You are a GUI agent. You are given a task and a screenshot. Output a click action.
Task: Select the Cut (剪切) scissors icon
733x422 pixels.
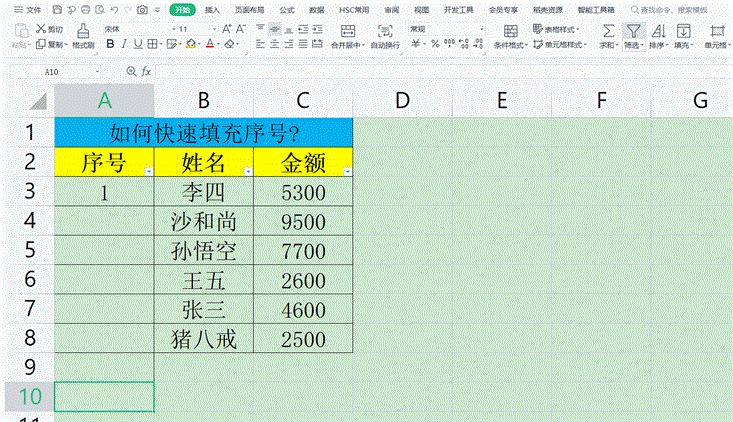[x=41, y=29]
